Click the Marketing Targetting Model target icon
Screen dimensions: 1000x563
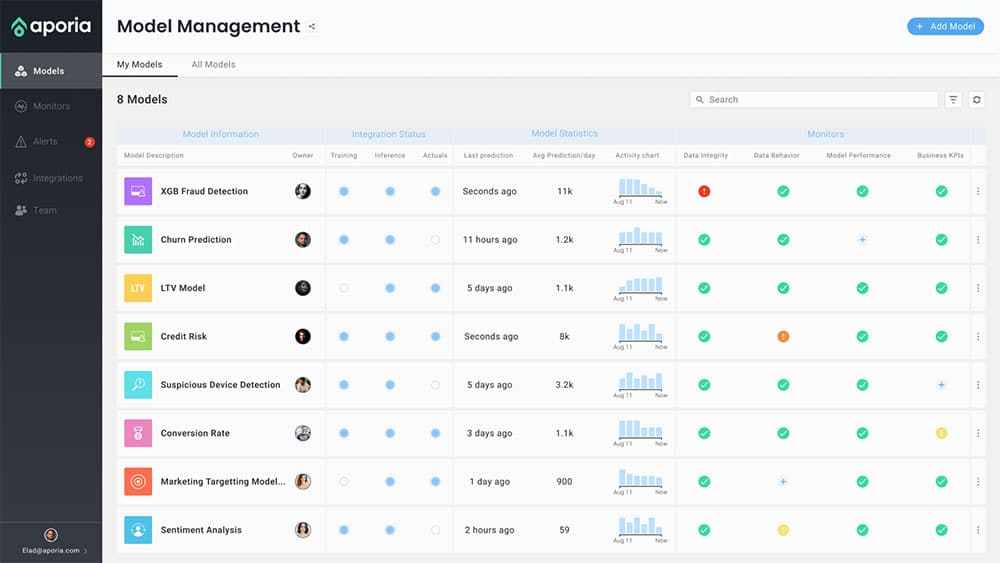[138, 482]
